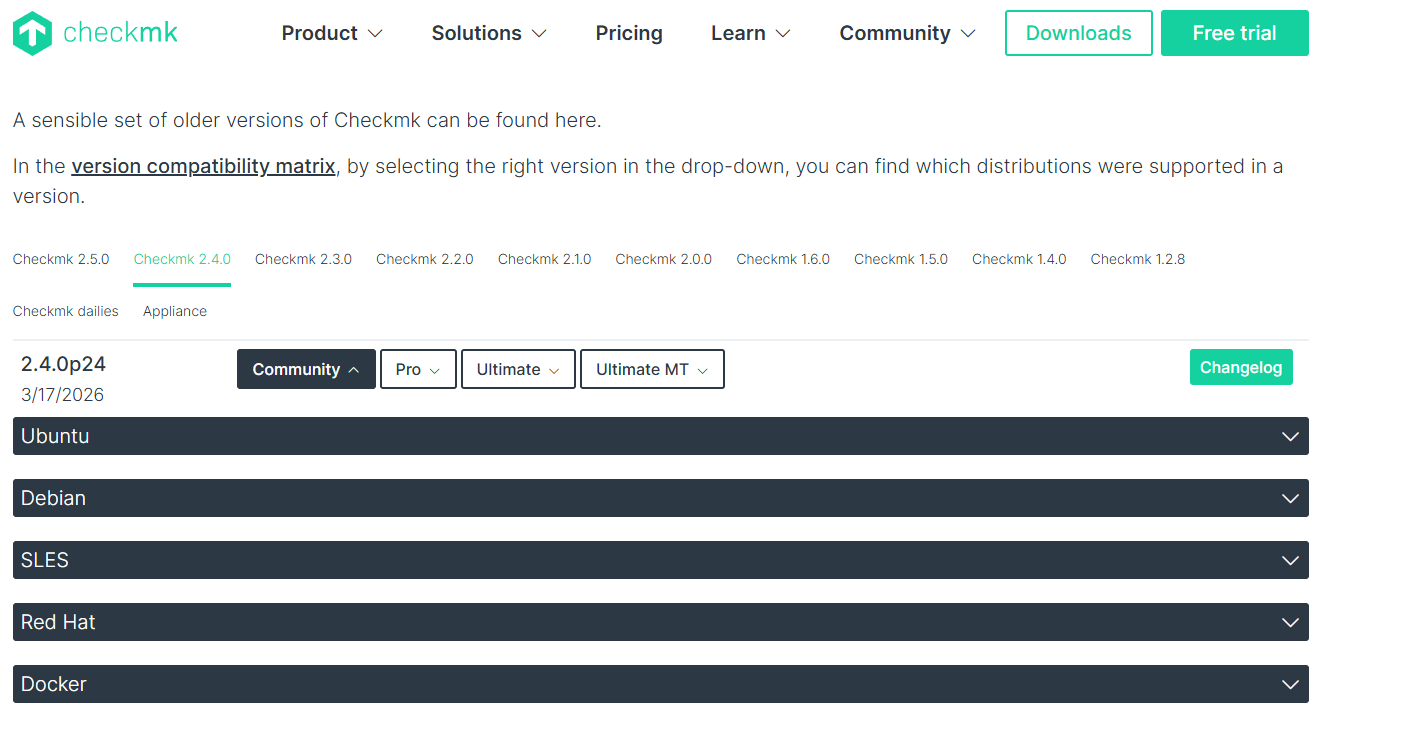Viewport: 1409px width, 735px height.
Task: Switch to the Checkmk 2.3.0 tab
Action: pos(303,259)
